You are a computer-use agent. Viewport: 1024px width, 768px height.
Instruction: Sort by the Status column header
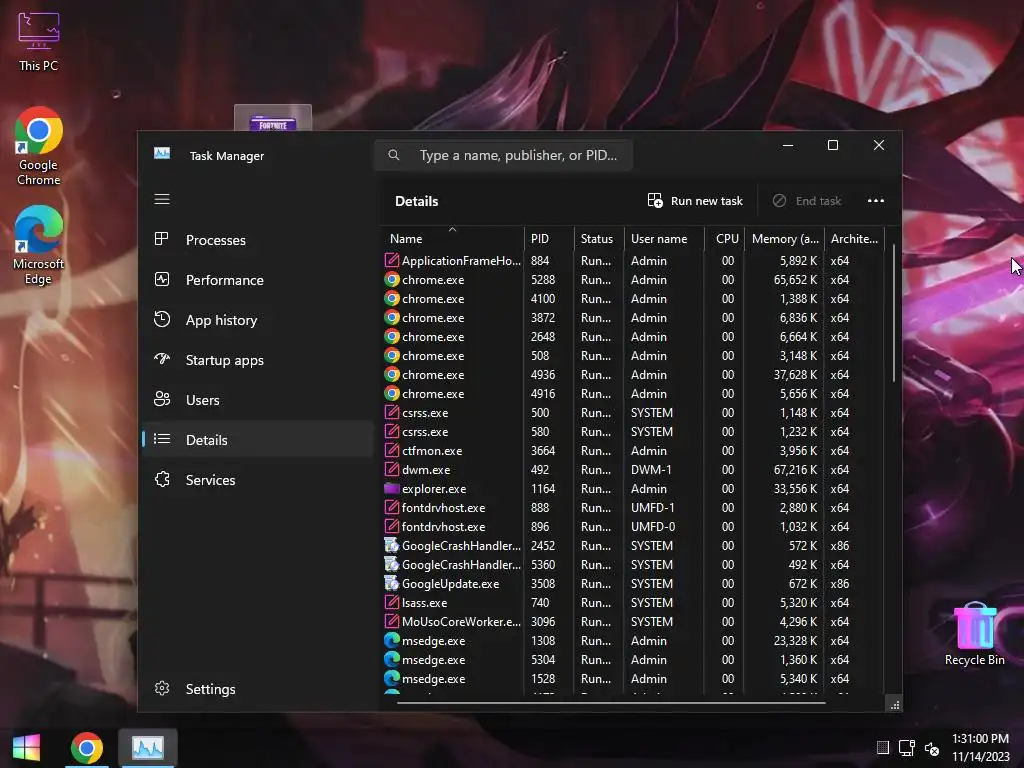tap(600, 238)
